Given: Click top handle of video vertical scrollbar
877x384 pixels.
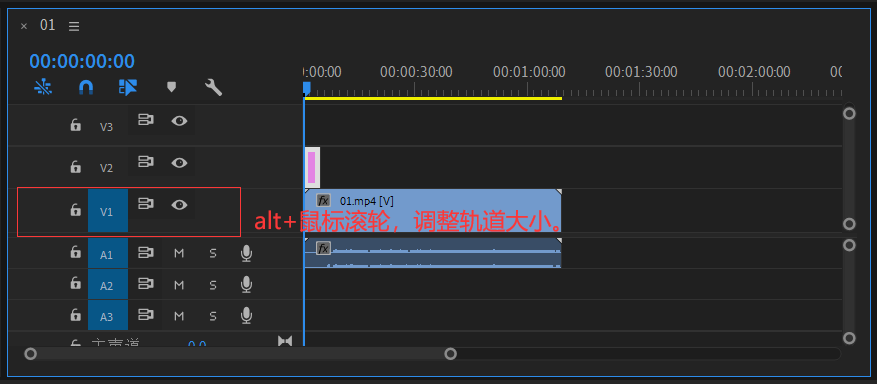Looking at the screenshot, I should (x=849, y=113).
